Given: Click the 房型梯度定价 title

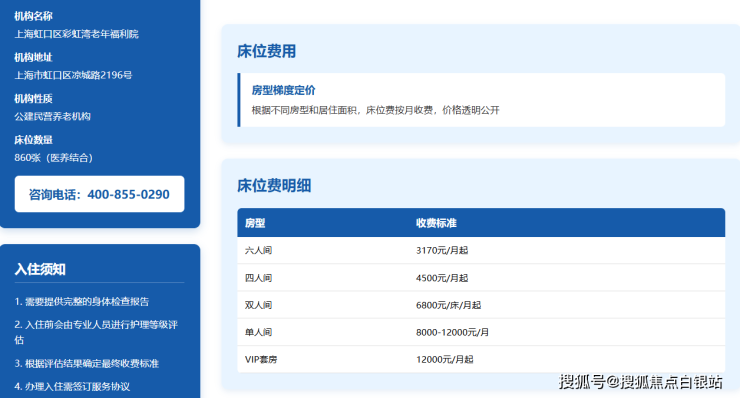Looking at the screenshot, I should tap(283, 90).
